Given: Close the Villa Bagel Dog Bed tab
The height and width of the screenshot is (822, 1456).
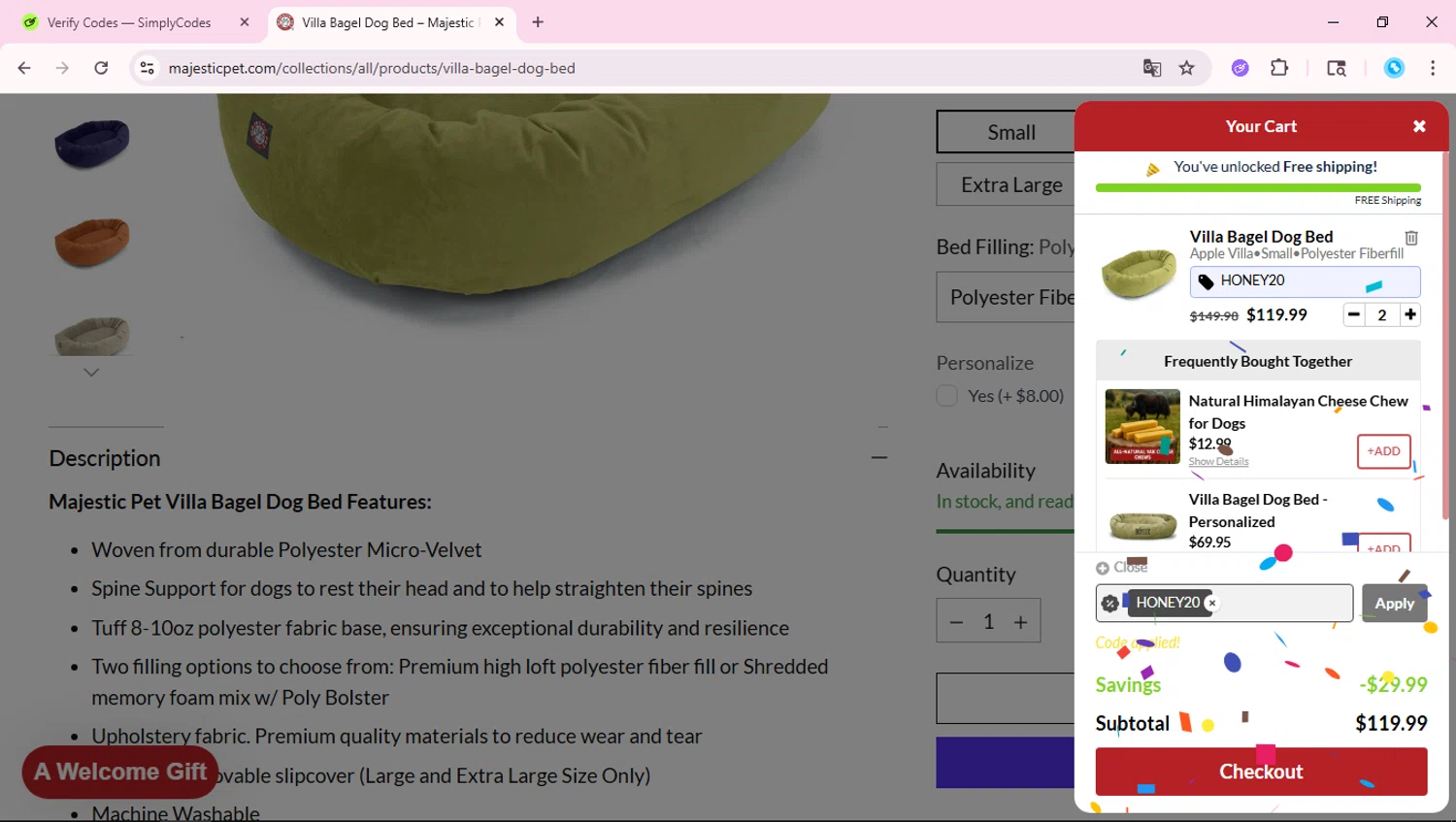Looking at the screenshot, I should (x=499, y=22).
